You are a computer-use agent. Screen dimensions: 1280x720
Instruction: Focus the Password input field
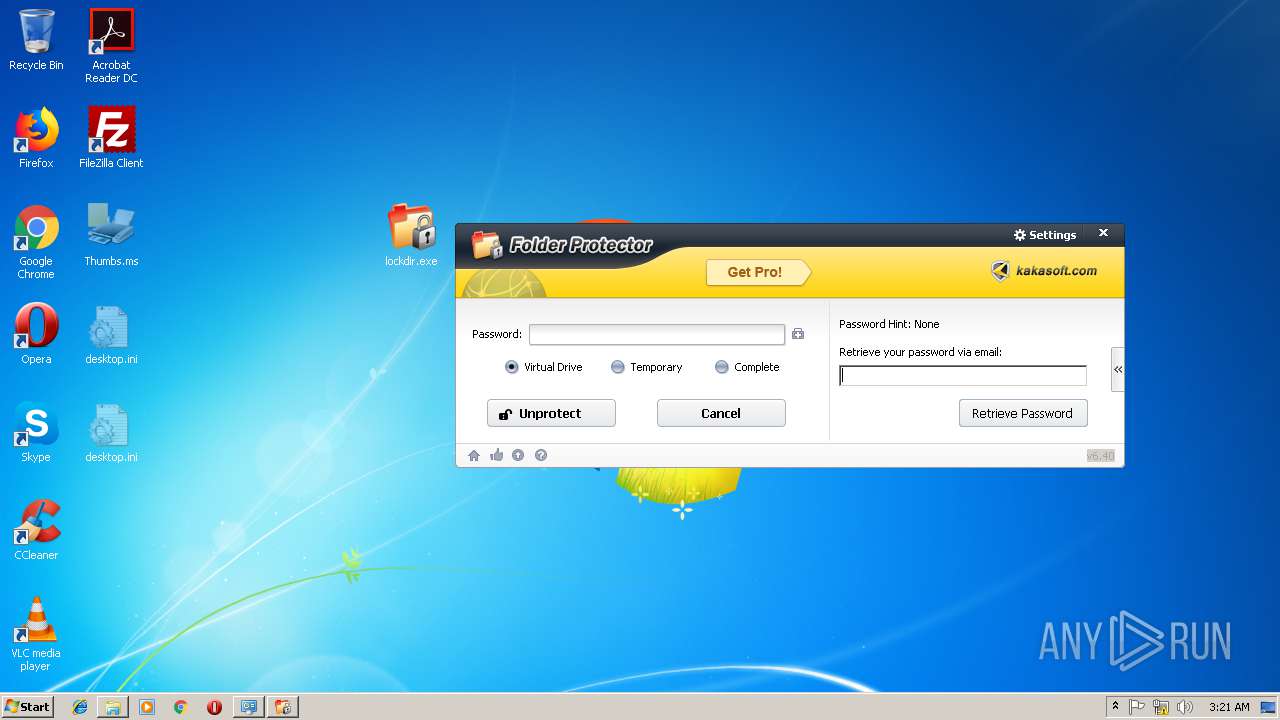click(x=657, y=334)
